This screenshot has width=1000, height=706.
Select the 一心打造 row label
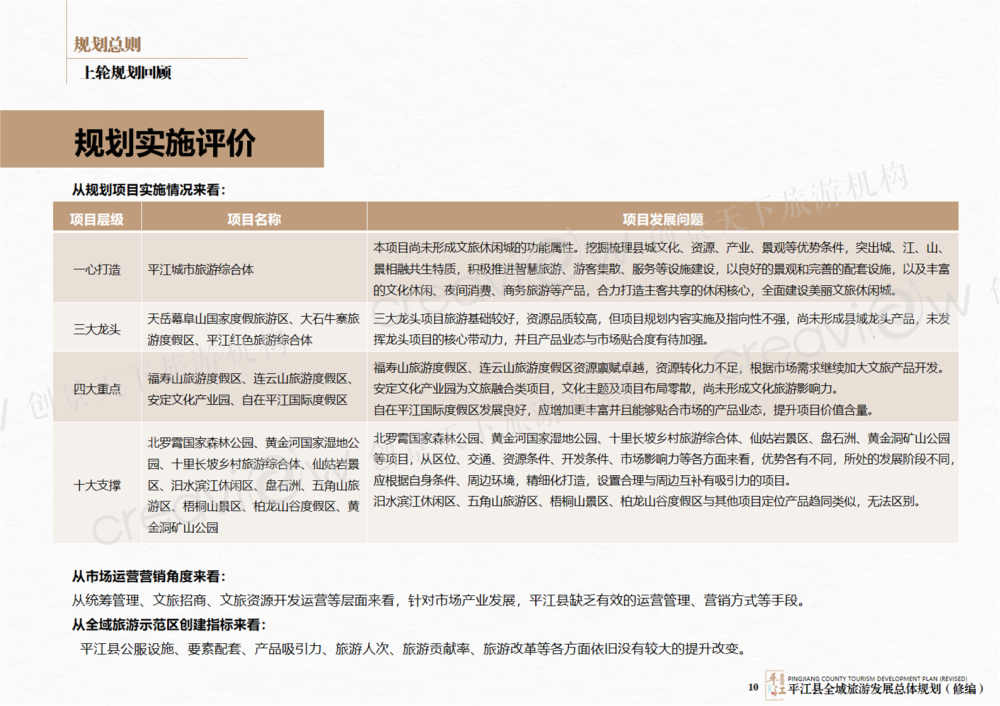[96, 269]
